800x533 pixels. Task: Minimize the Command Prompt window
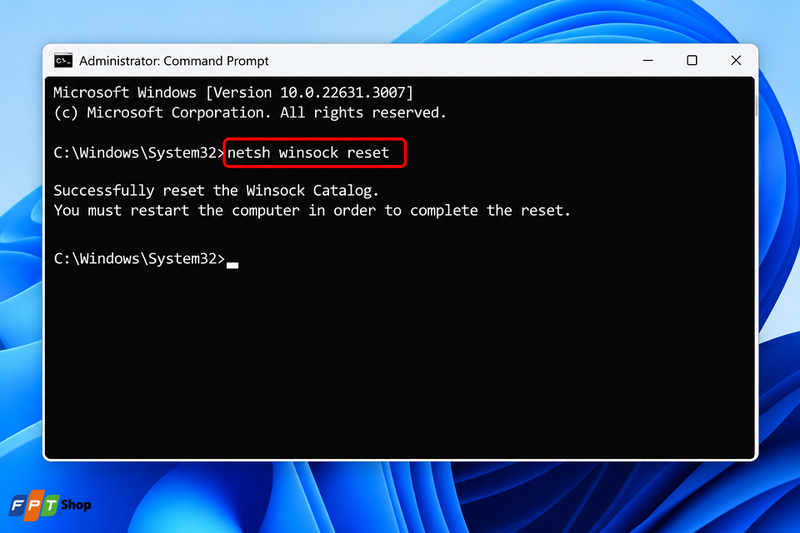648,61
